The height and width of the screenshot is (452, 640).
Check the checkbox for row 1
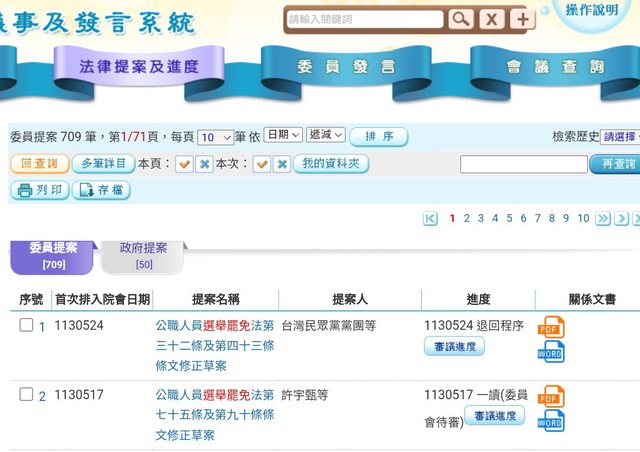point(26,325)
